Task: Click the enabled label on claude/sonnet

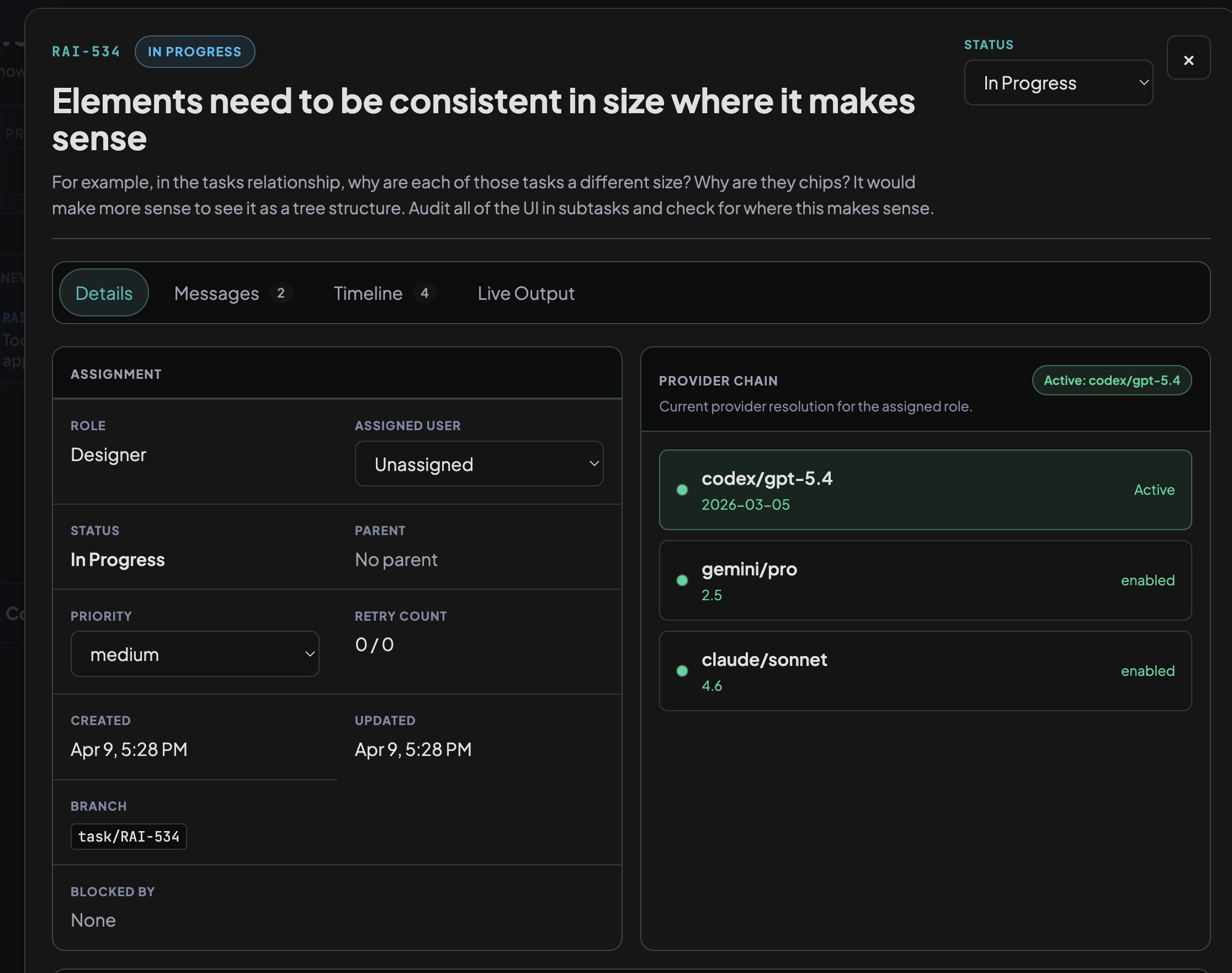Action: tap(1148, 671)
